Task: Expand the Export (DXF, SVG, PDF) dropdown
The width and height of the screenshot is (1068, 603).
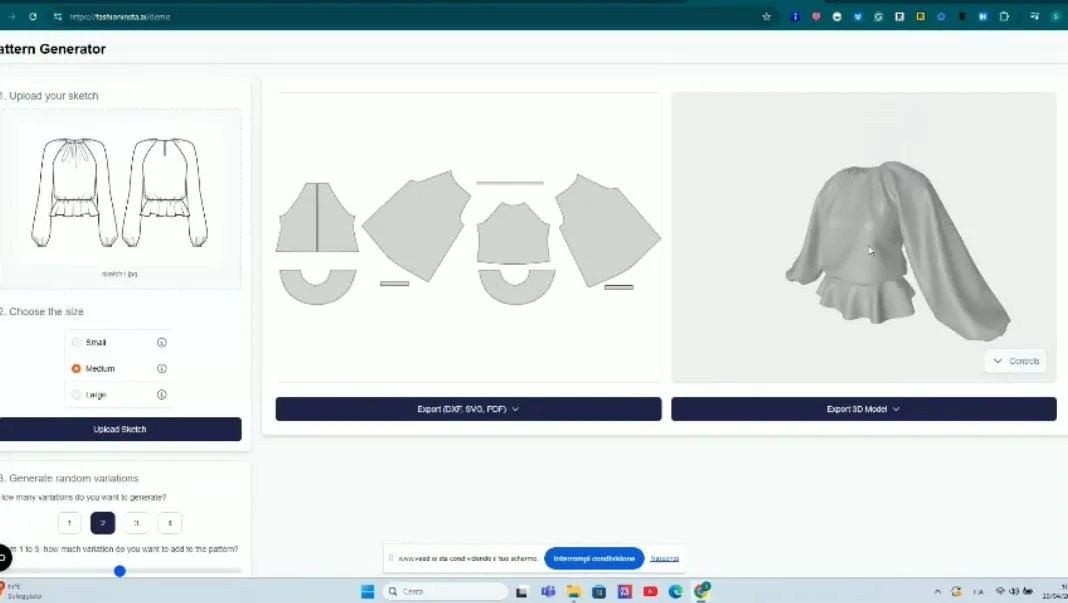Action: pos(469,409)
